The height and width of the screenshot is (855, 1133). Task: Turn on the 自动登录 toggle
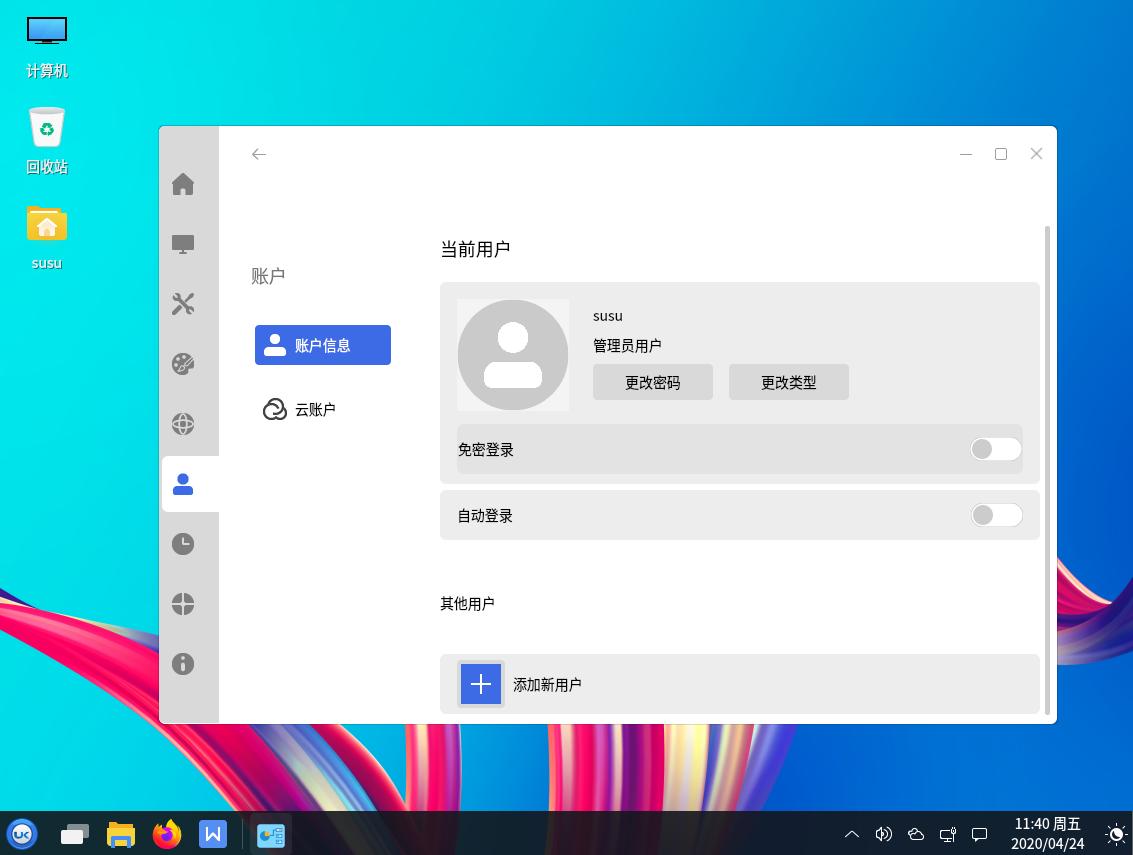coord(996,515)
